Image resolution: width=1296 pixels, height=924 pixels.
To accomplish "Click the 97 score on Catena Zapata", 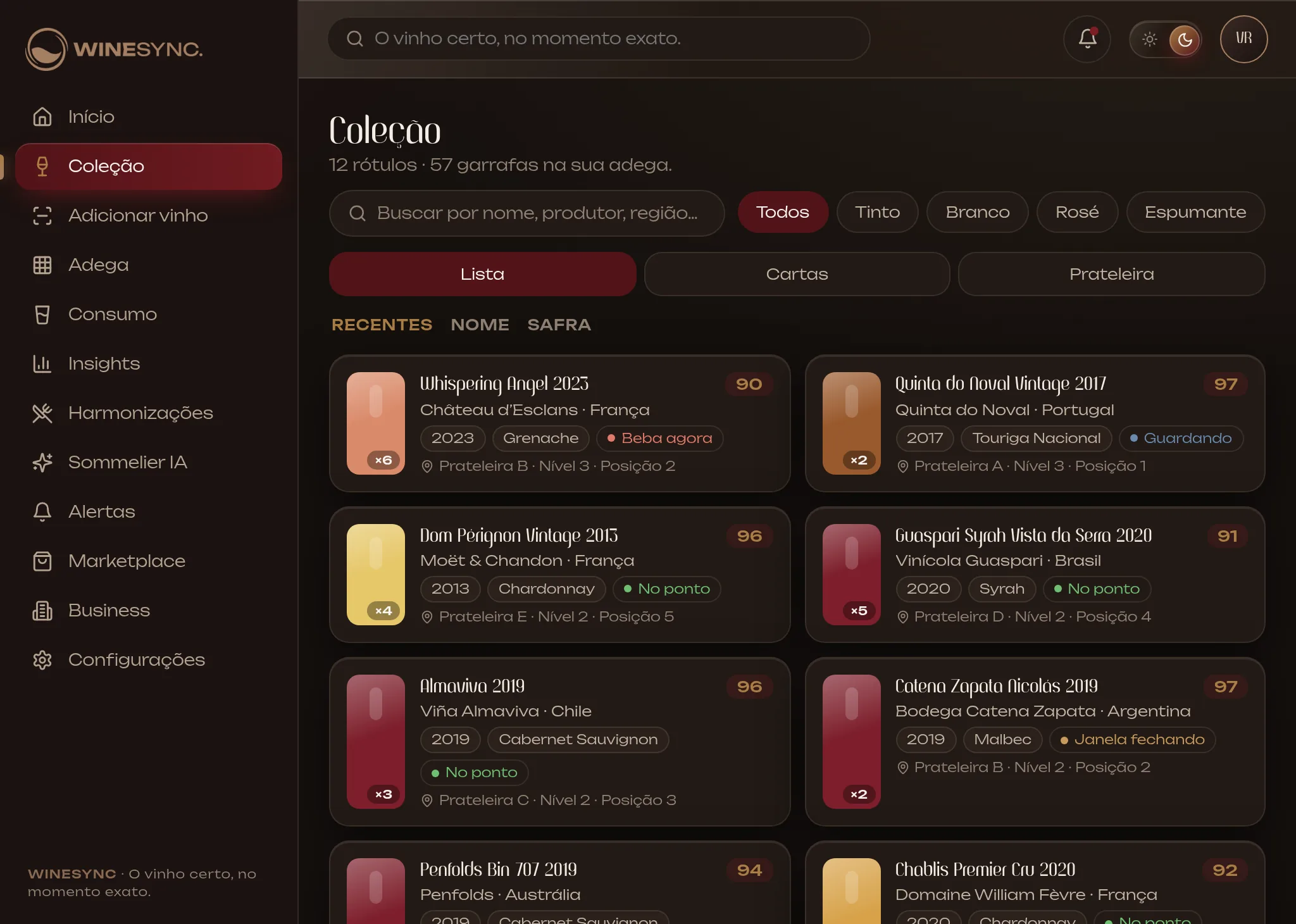I will (x=1225, y=687).
